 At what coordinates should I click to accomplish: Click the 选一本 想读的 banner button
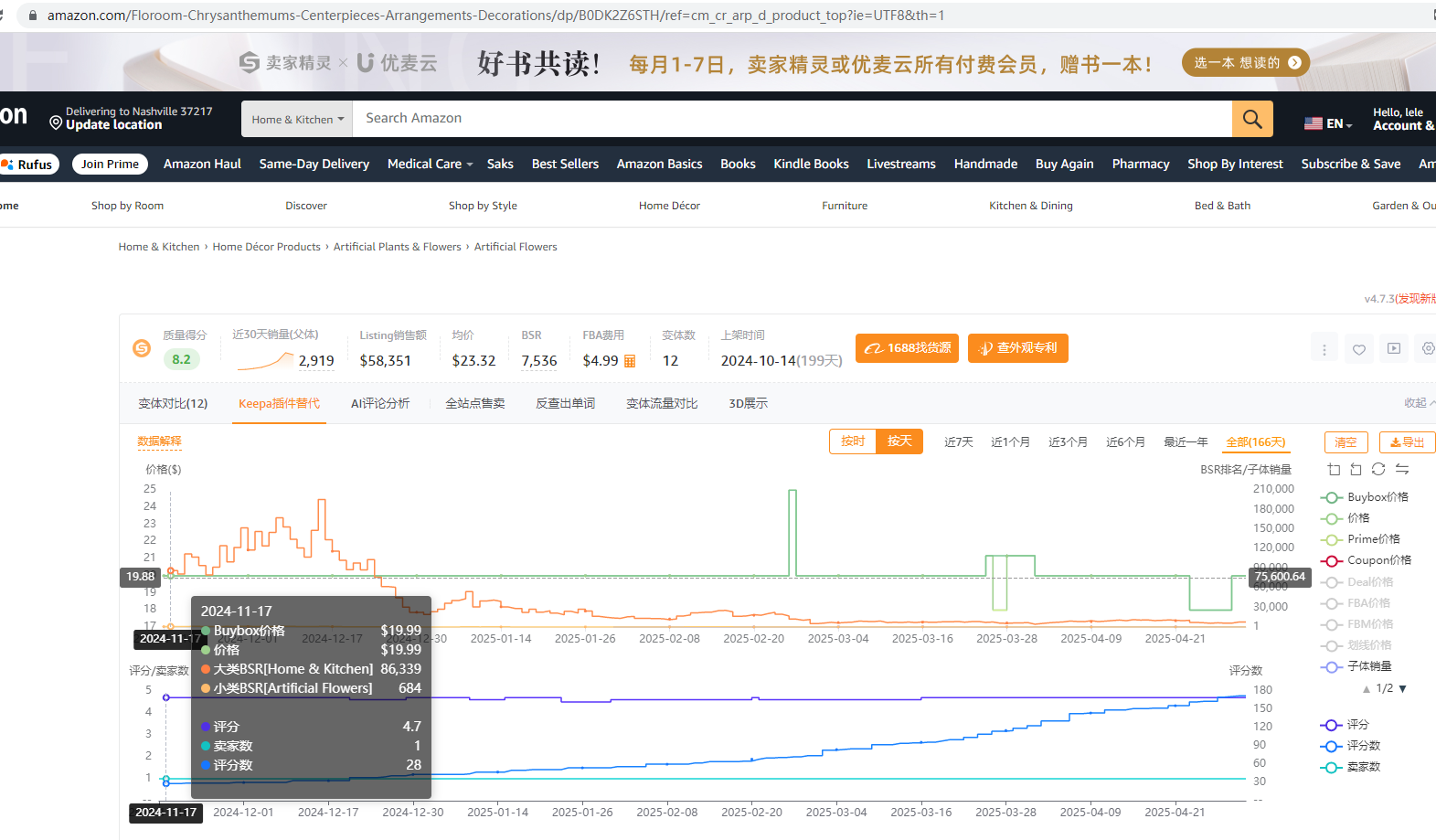pyautogui.click(x=1246, y=62)
